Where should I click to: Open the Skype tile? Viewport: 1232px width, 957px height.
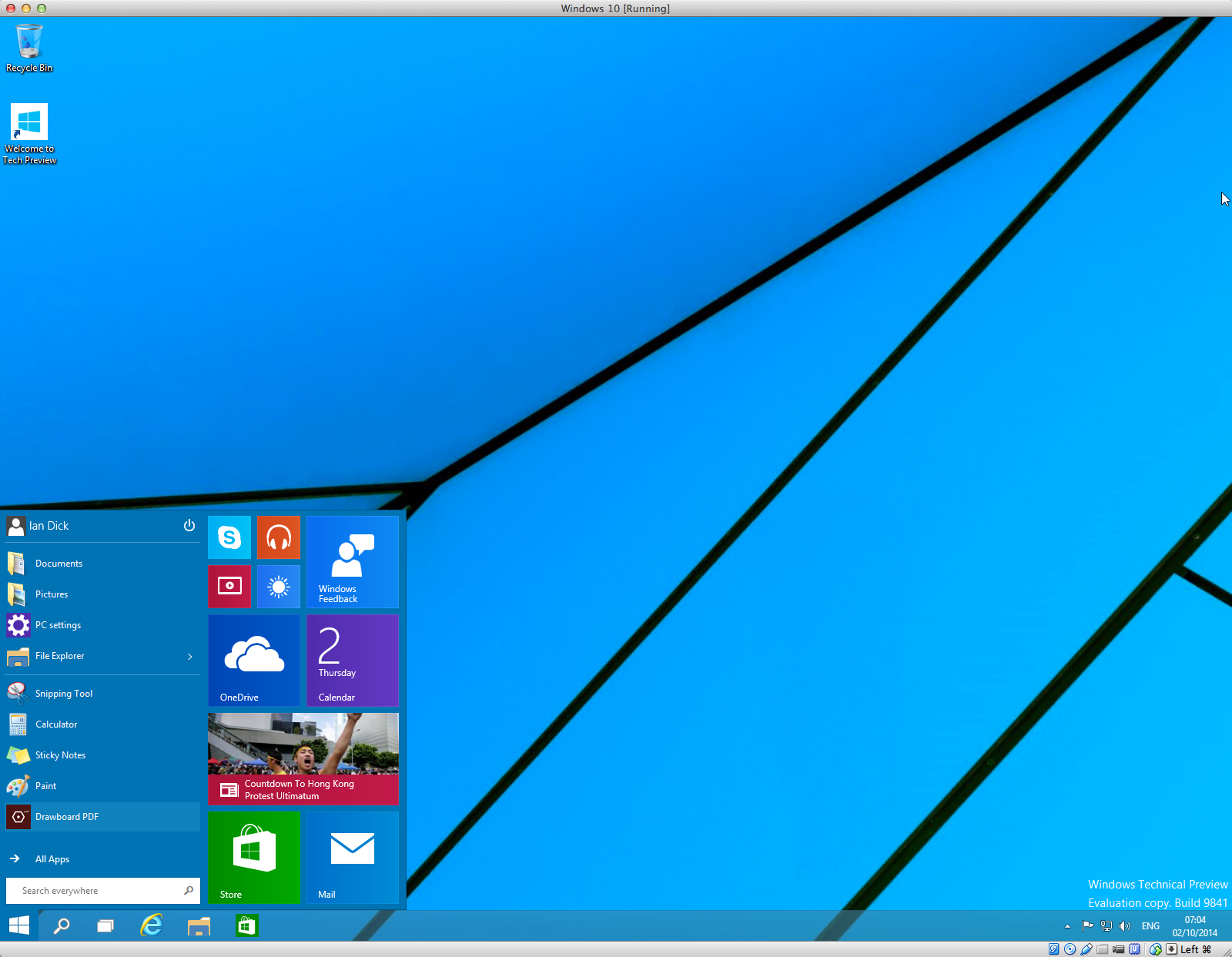click(x=229, y=537)
